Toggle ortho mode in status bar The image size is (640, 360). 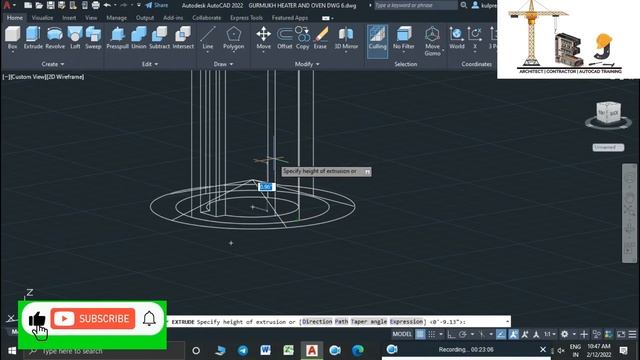[451, 334]
